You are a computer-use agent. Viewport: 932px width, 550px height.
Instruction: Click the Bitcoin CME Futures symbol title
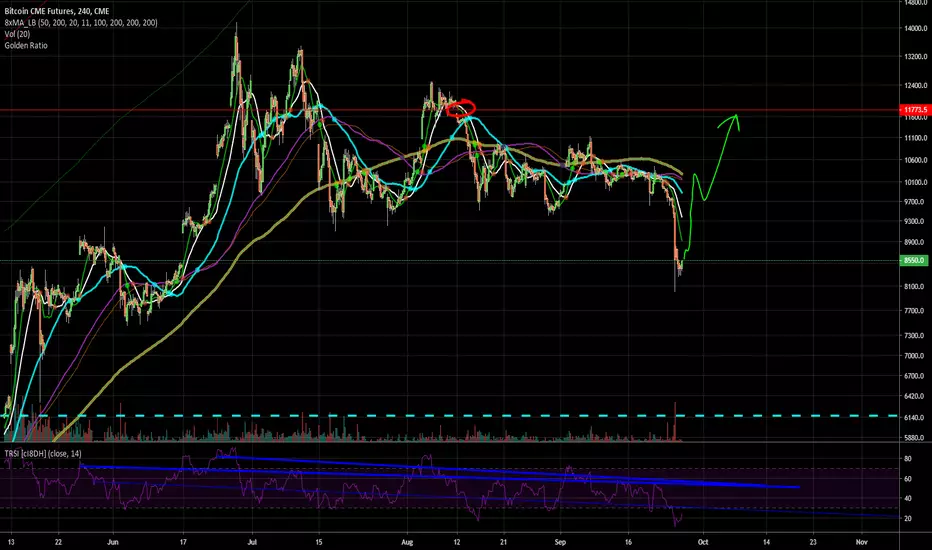(56, 11)
